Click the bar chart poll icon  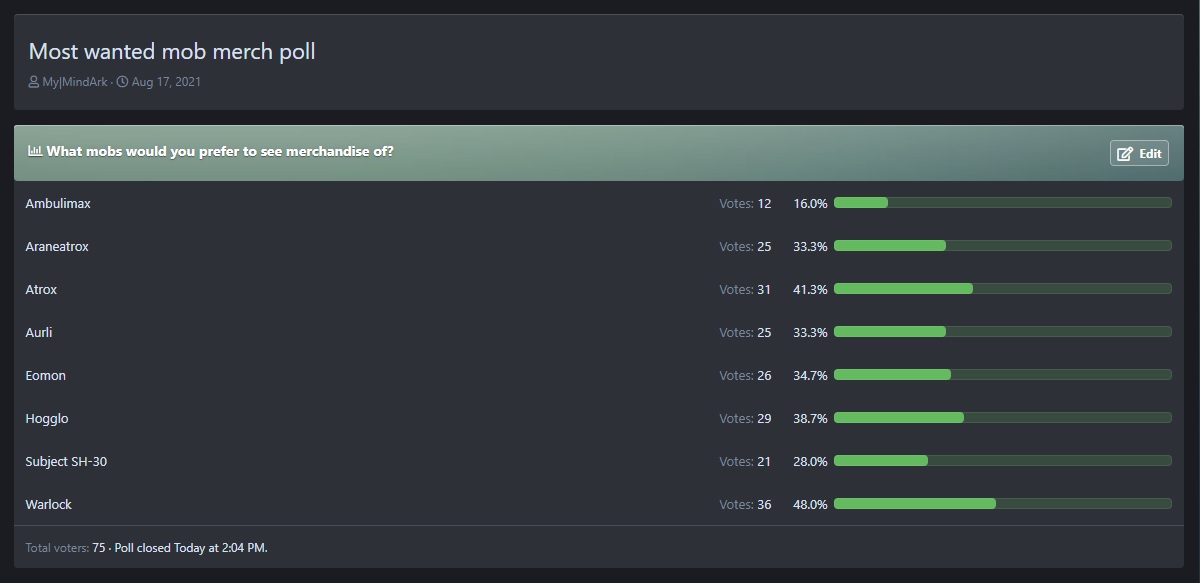[x=35, y=152]
